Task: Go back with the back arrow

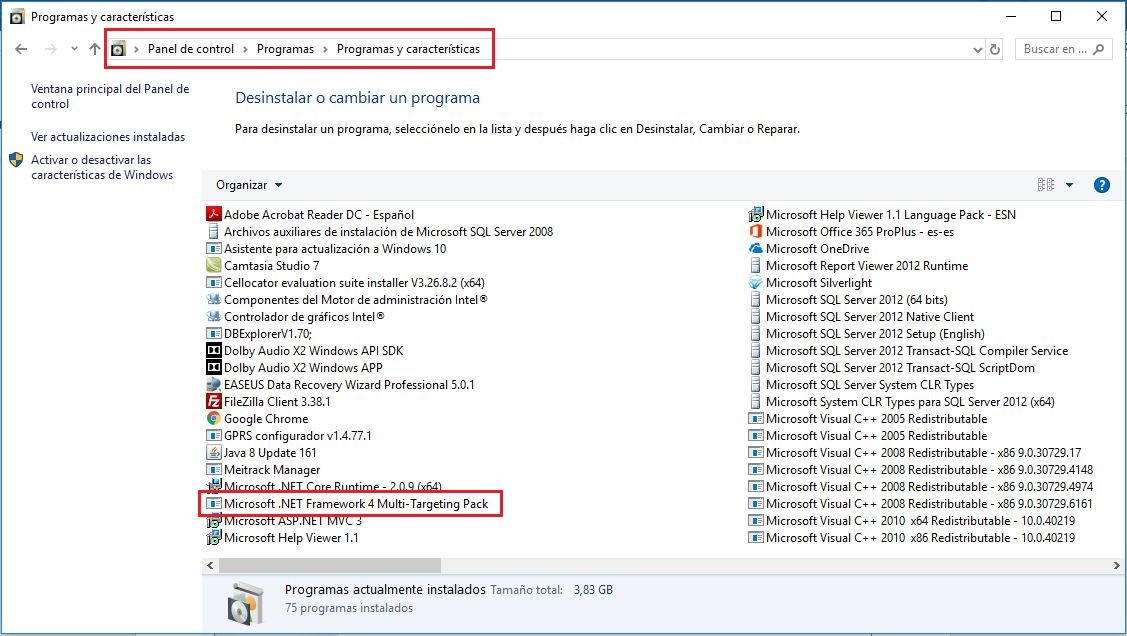Action: [x=21, y=49]
